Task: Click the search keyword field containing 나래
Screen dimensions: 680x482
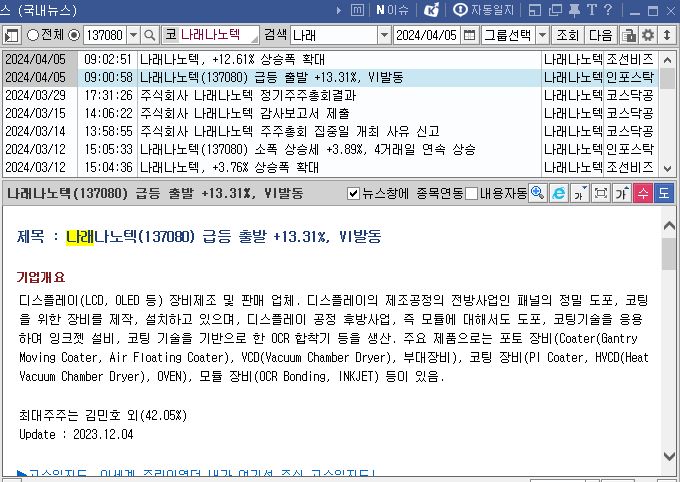Action: (x=334, y=35)
